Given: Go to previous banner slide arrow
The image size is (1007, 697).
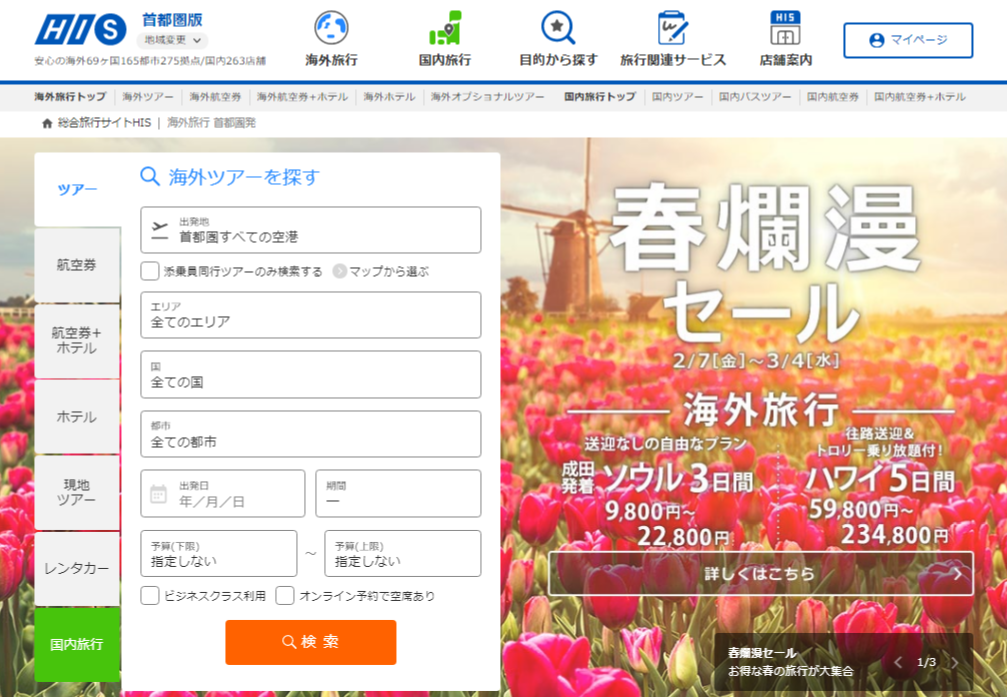Looking at the screenshot, I should (x=897, y=662).
